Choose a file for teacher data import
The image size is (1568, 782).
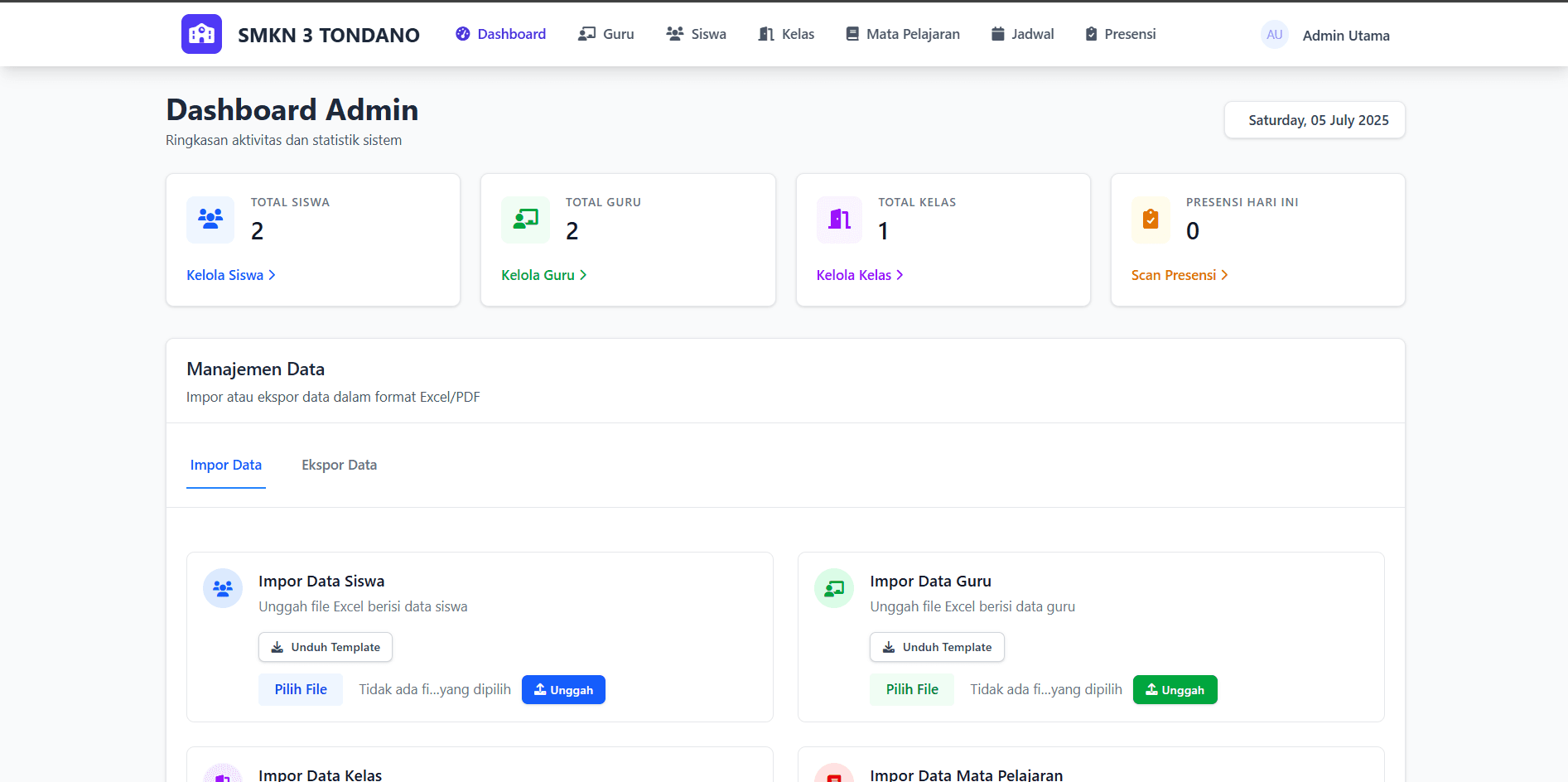coord(912,689)
